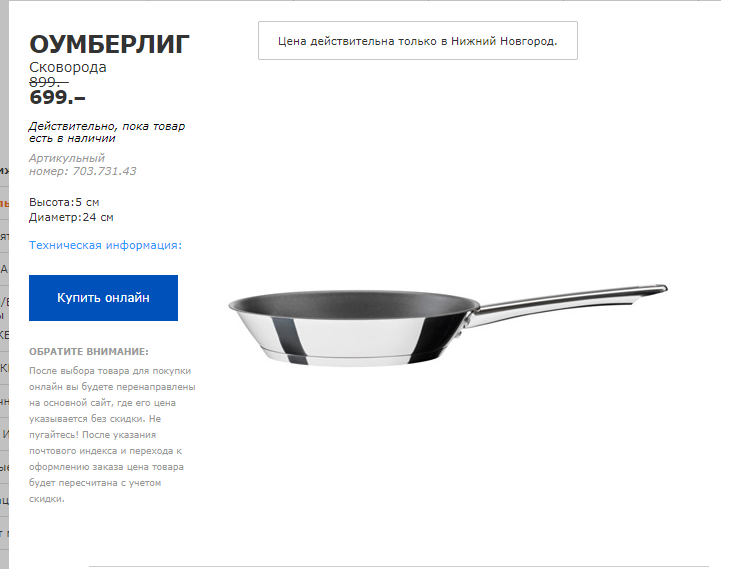This screenshot has height=569, width=732.
Task: Click the article number 703.731.43 text
Action: 105,171
